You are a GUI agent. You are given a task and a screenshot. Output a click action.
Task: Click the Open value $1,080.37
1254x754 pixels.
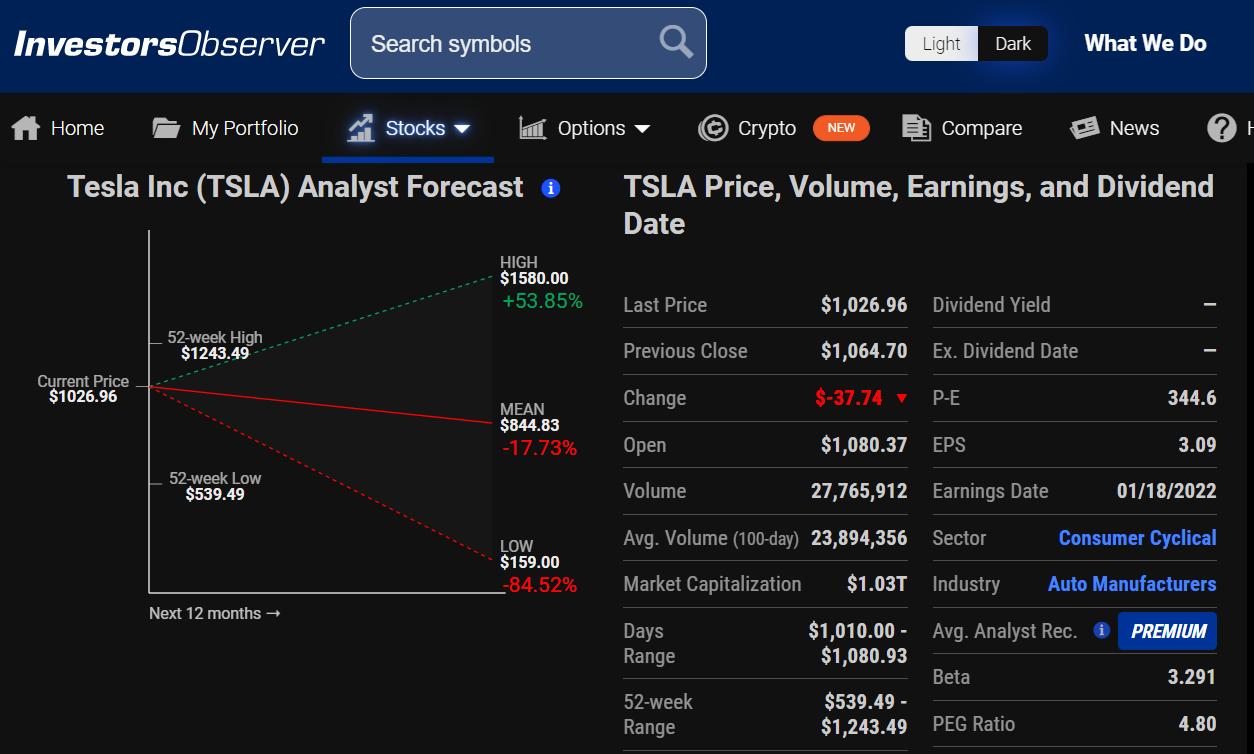tap(864, 445)
